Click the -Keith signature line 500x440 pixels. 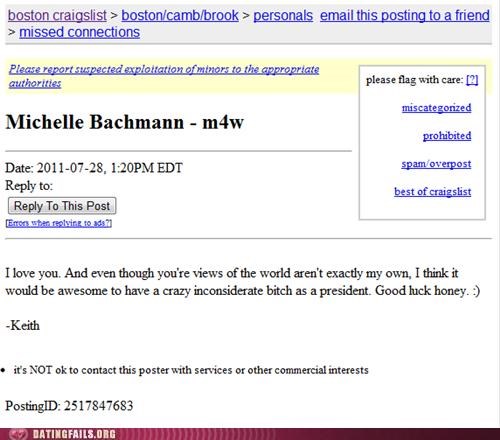tap(23, 325)
